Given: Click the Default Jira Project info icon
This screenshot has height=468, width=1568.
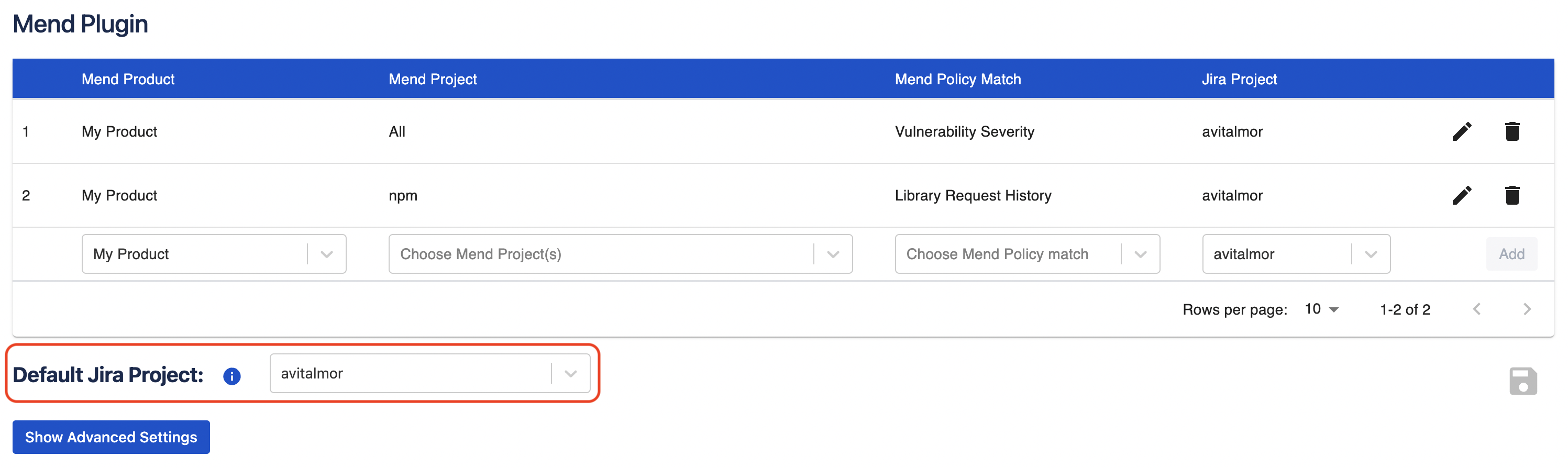Looking at the screenshot, I should [x=232, y=376].
